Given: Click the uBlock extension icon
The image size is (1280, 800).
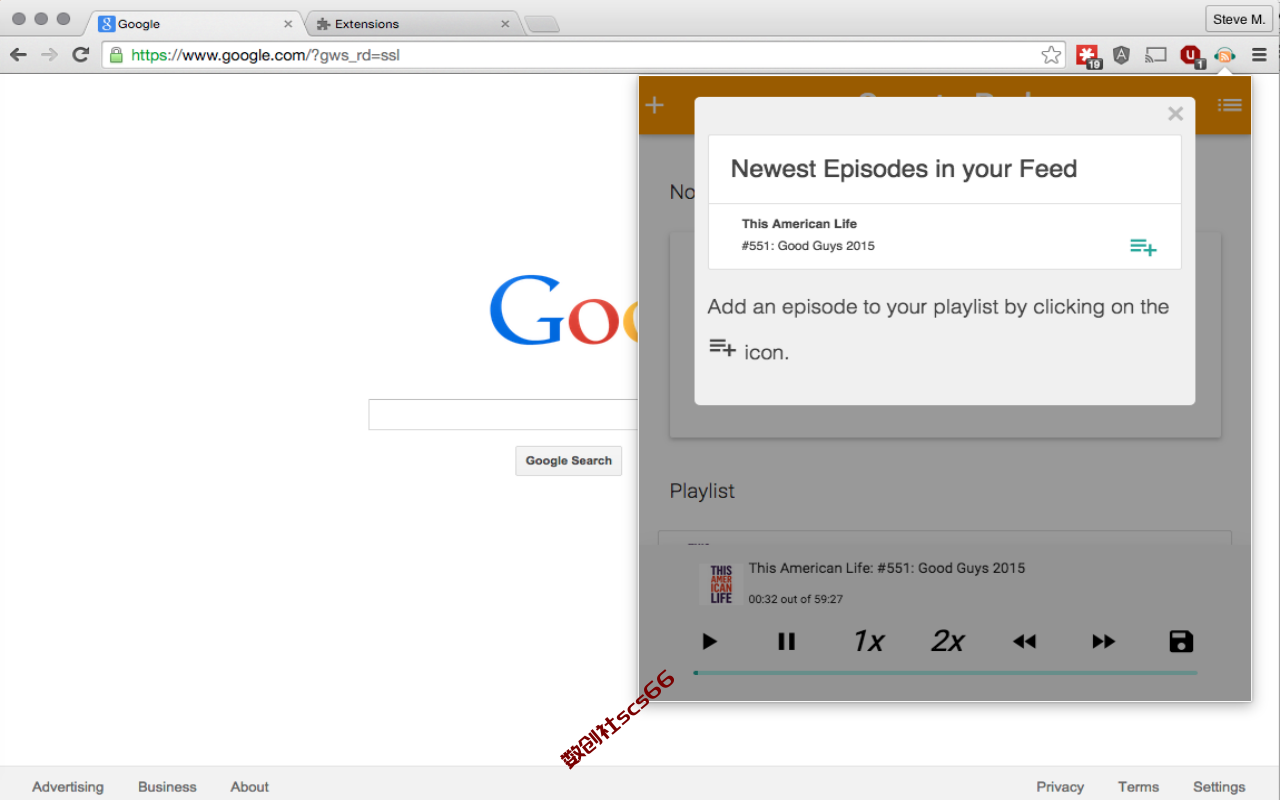Looking at the screenshot, I should [x=1191, y=56].
